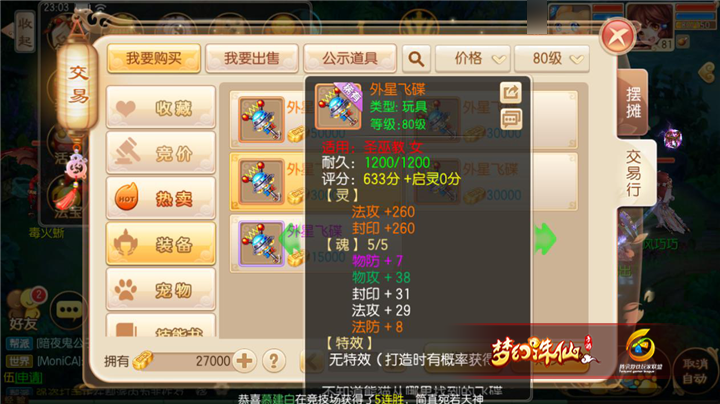Open the 竞价 auction category
Image resolution: width=720 pixels, height=404 pixels.
point(161,153)
